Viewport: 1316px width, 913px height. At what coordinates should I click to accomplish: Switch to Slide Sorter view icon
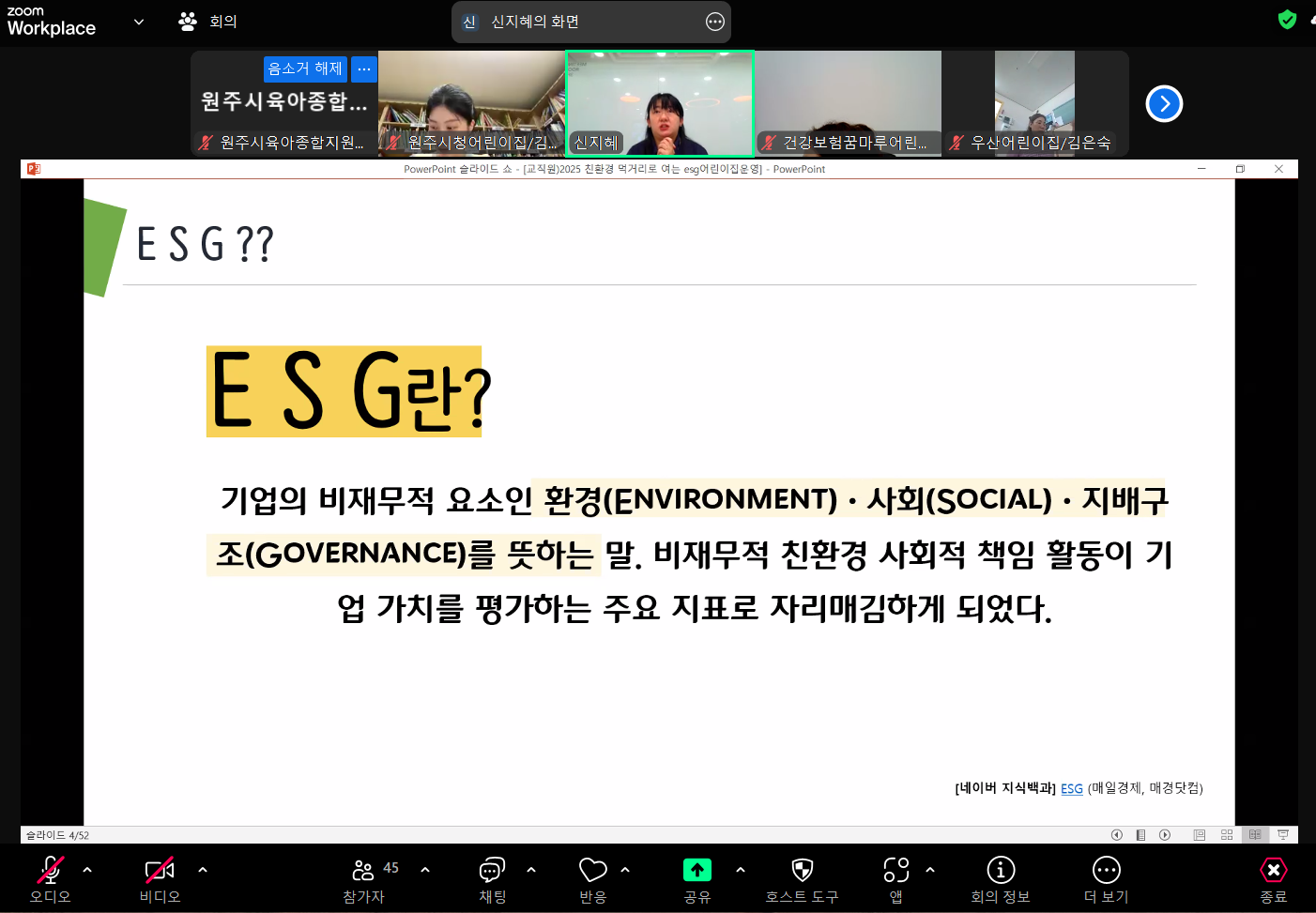coord(1227,834)
